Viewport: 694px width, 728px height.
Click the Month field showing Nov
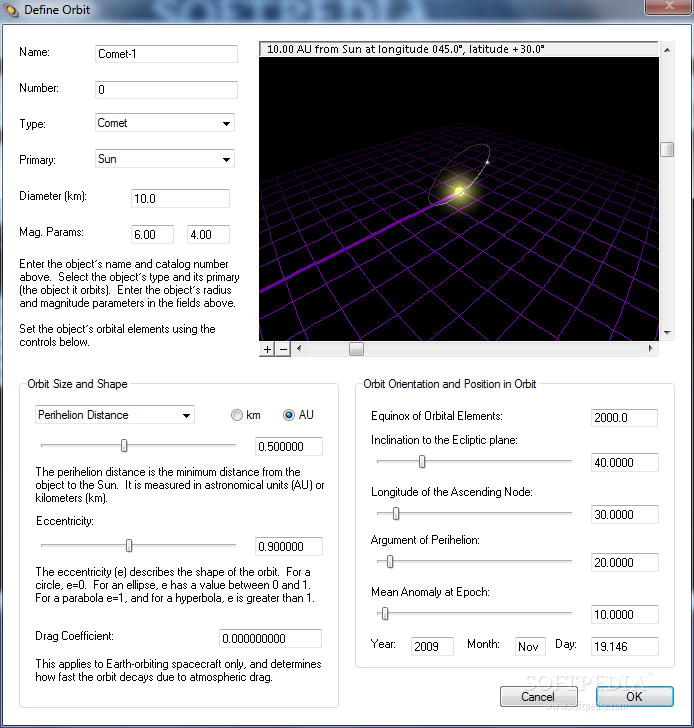530,646
